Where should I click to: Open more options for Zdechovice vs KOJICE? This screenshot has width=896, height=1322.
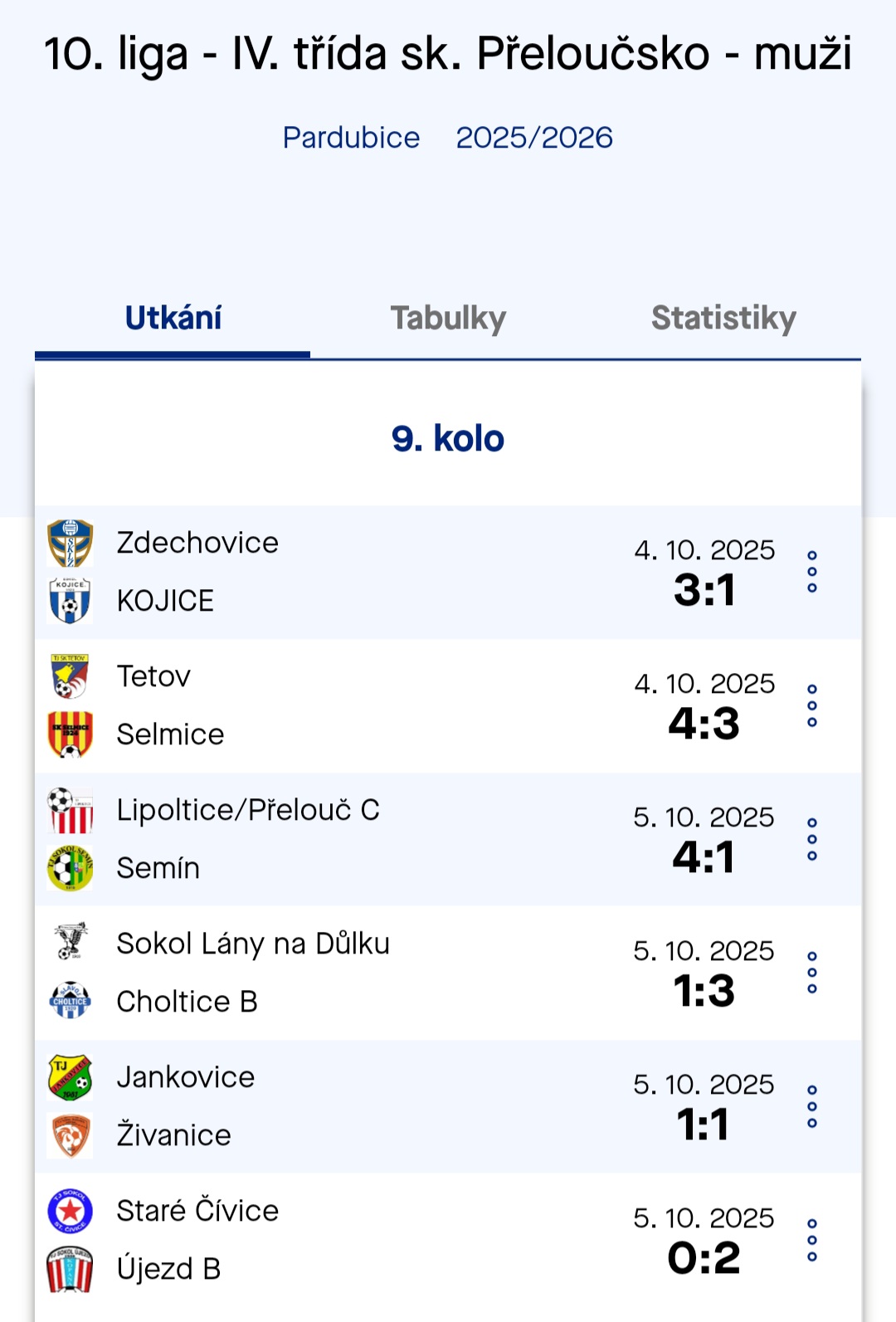(812, 572)
